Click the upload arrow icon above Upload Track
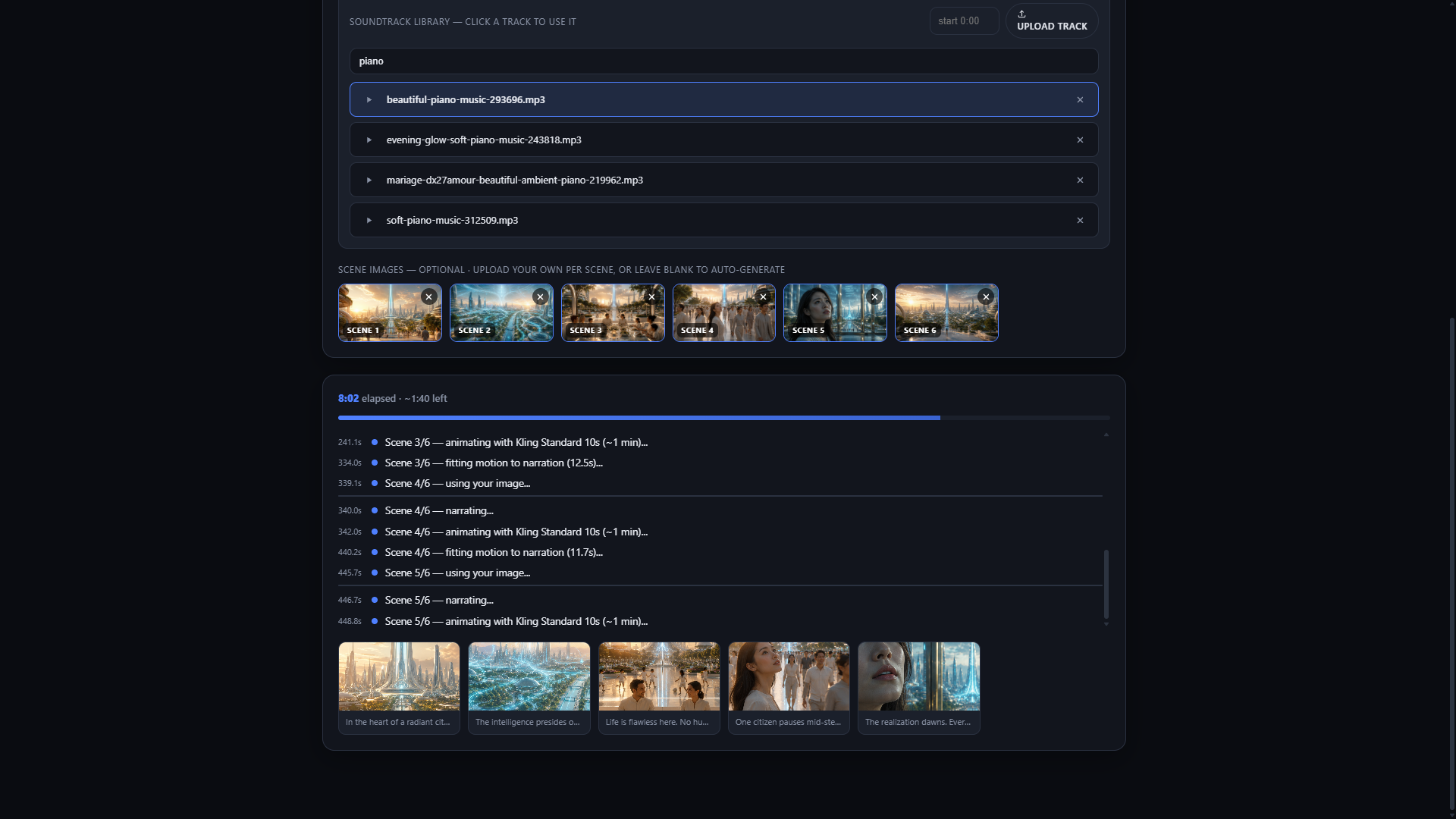 (1021, 14)
